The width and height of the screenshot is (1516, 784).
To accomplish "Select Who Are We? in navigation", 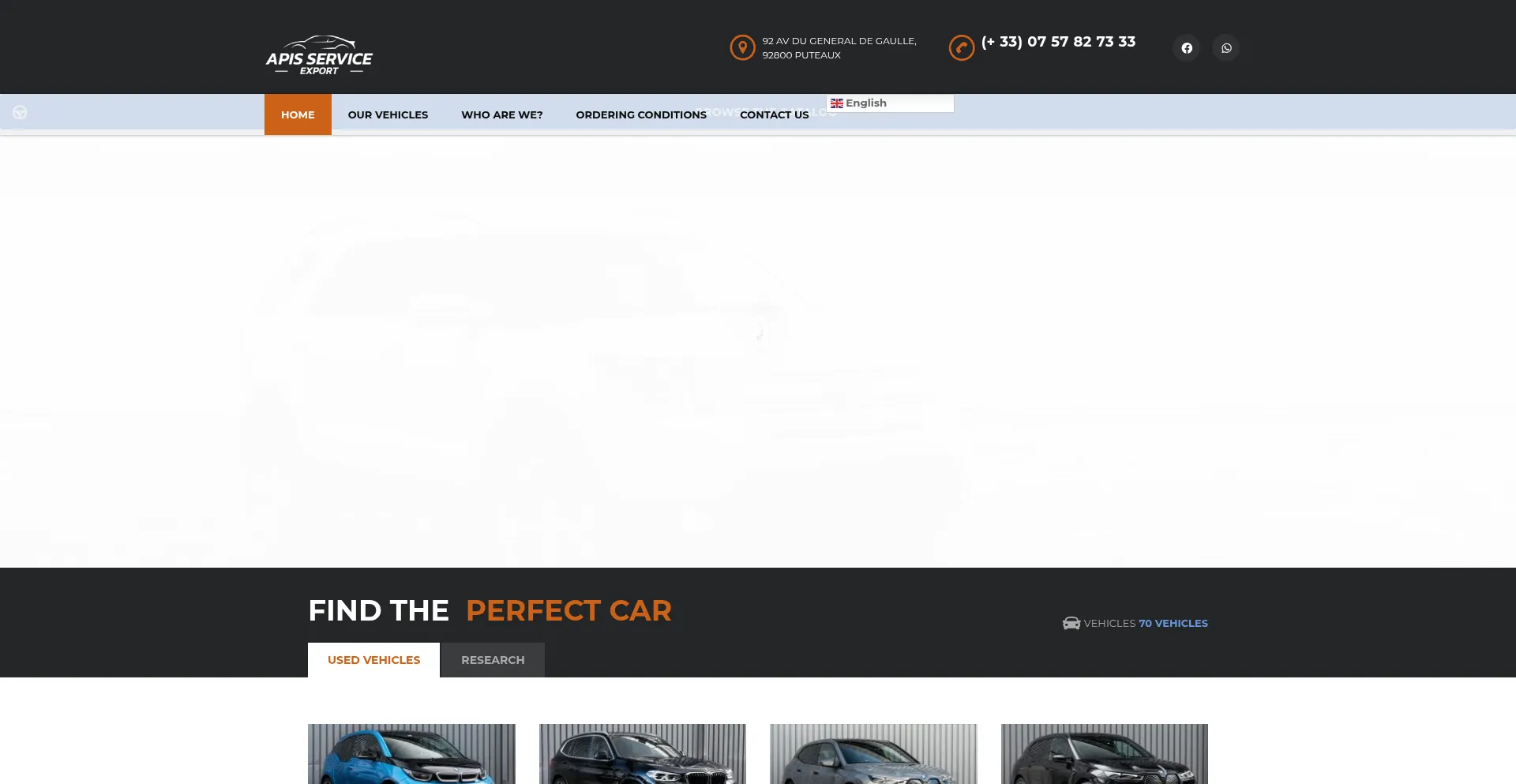I will pos(501,114).
